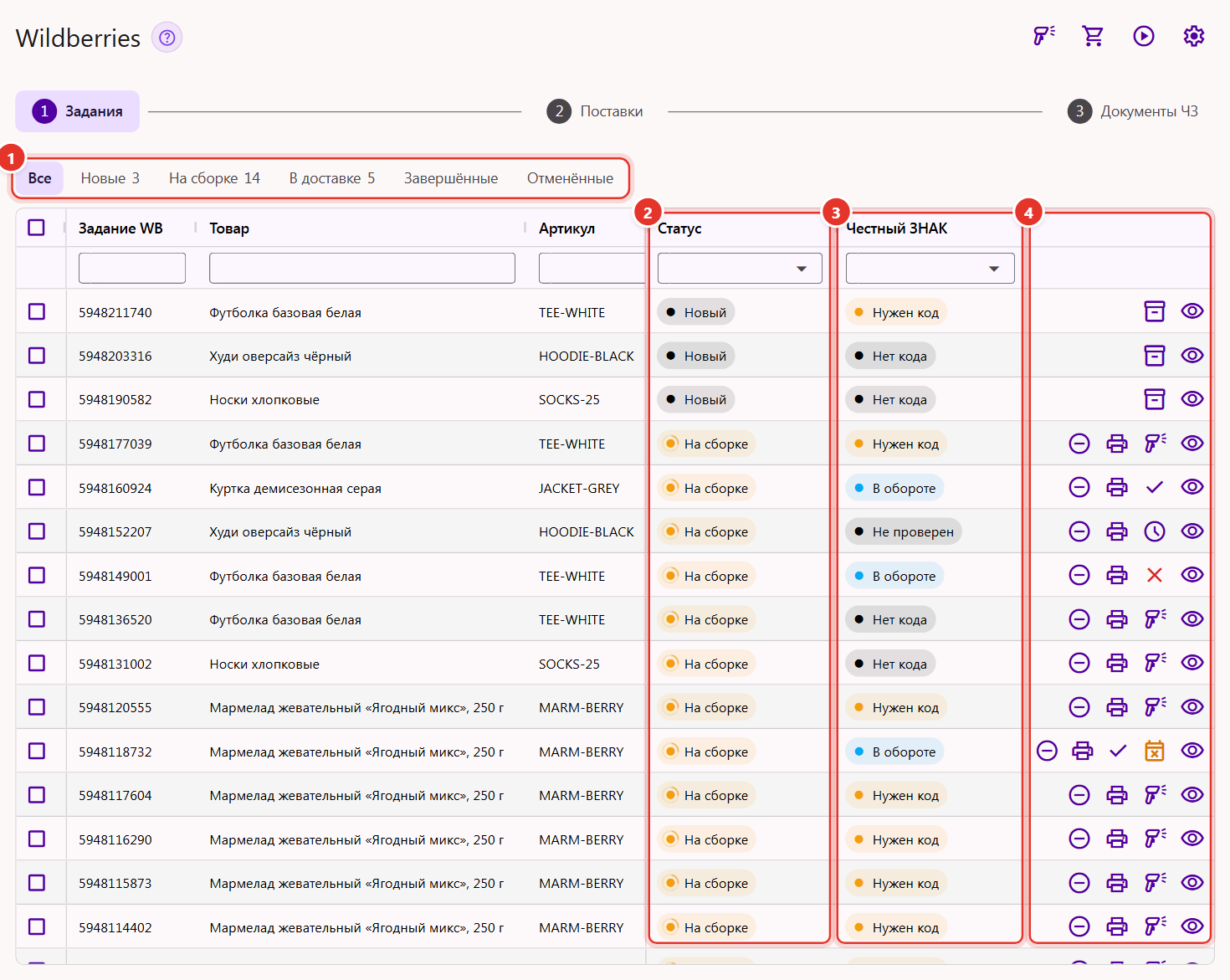Cancel task 5948177039 with minus circle icon

(x=1079, y=444)
